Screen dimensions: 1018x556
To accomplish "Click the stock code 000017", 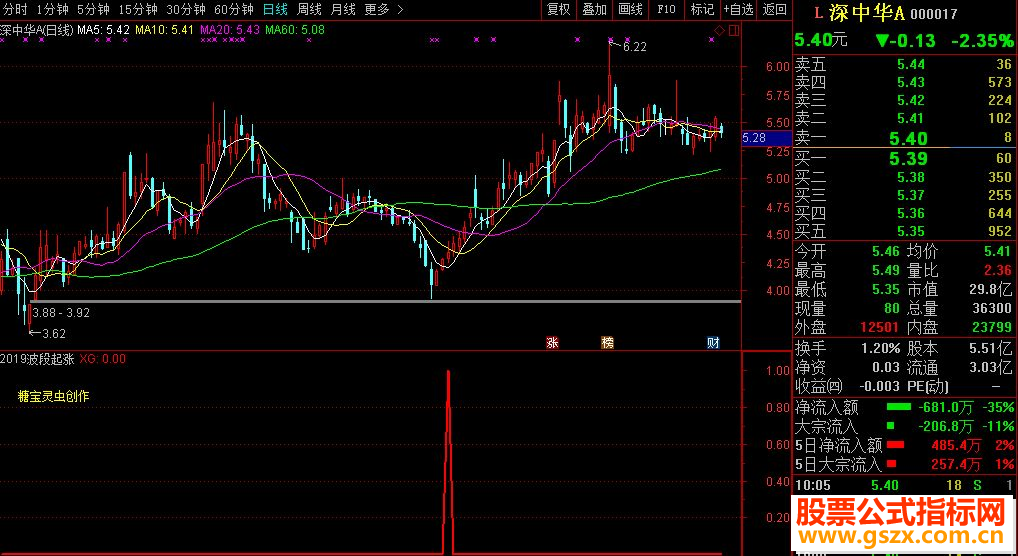I will (x=934, y=14).
